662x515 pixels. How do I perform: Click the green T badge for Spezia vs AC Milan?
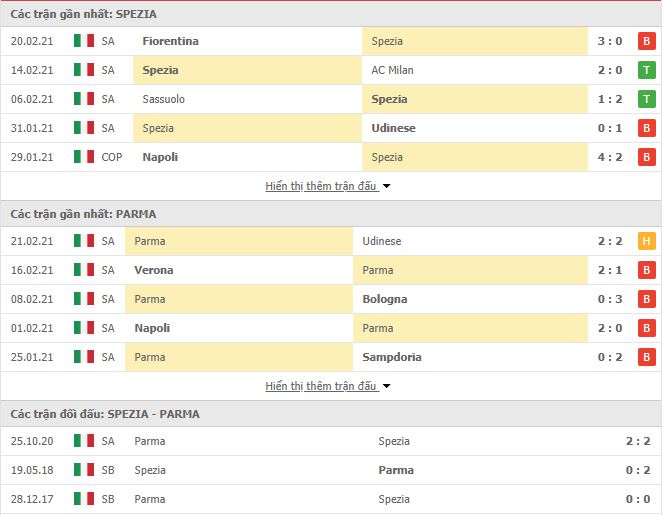pyautogui.click(x=646, y=70)
